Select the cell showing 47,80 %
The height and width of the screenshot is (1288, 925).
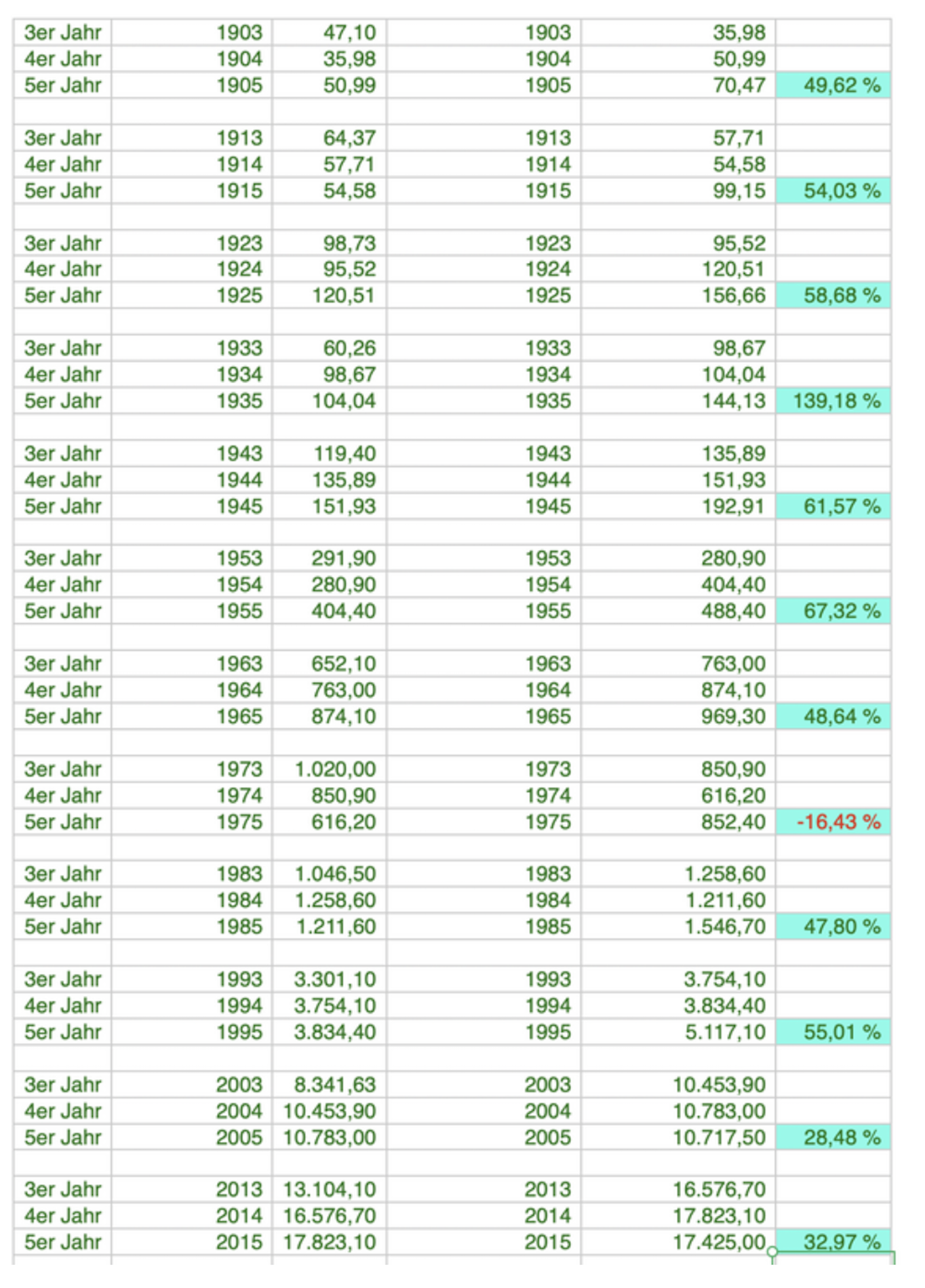point(833,926)
